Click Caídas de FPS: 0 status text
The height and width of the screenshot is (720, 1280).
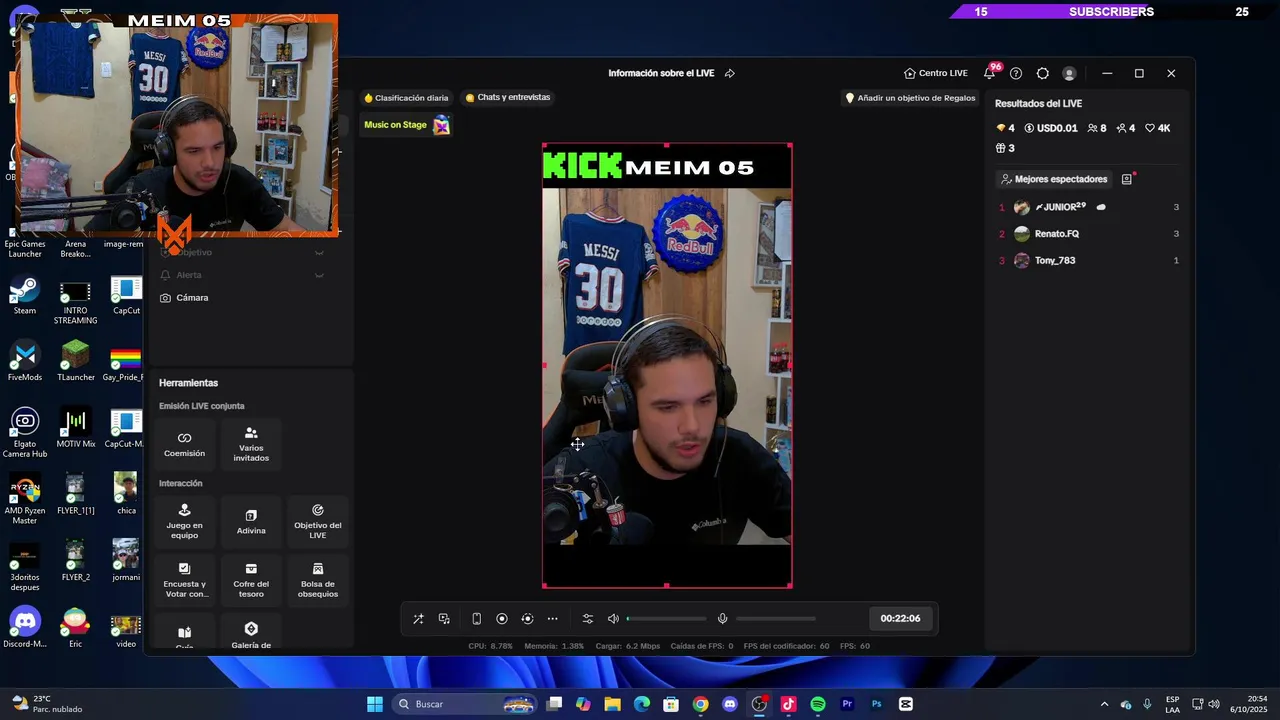click(702, 646)
